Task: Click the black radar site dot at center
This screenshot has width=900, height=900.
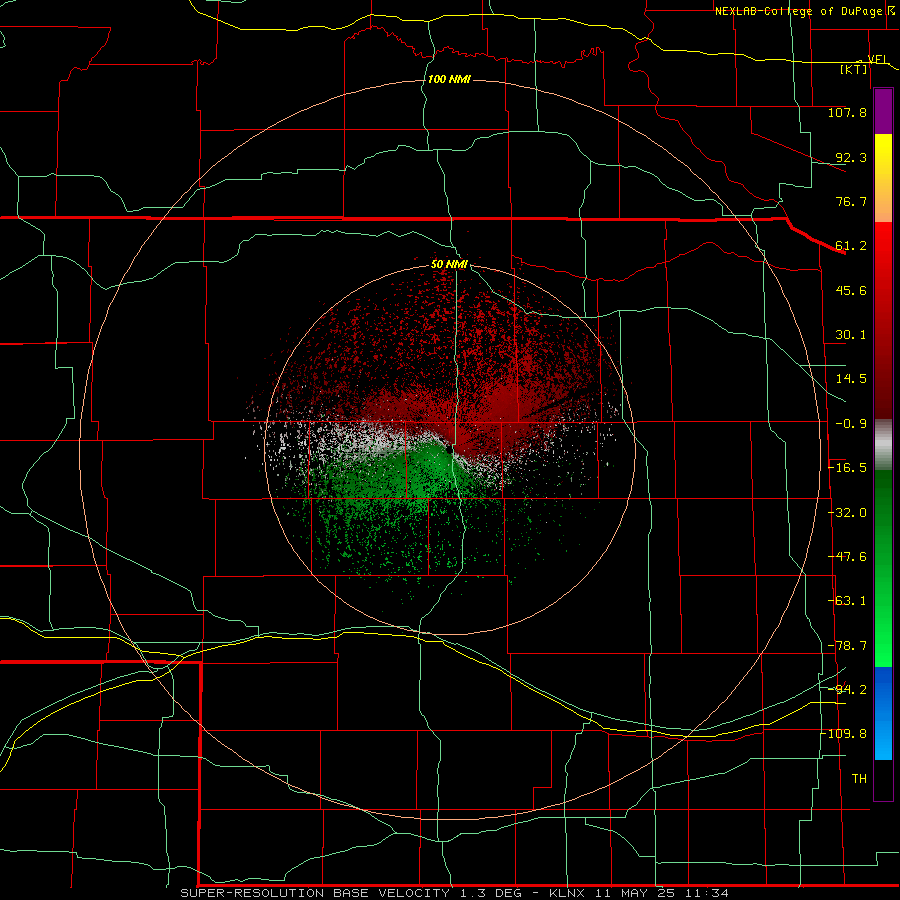Action: [x=449, y=451]
